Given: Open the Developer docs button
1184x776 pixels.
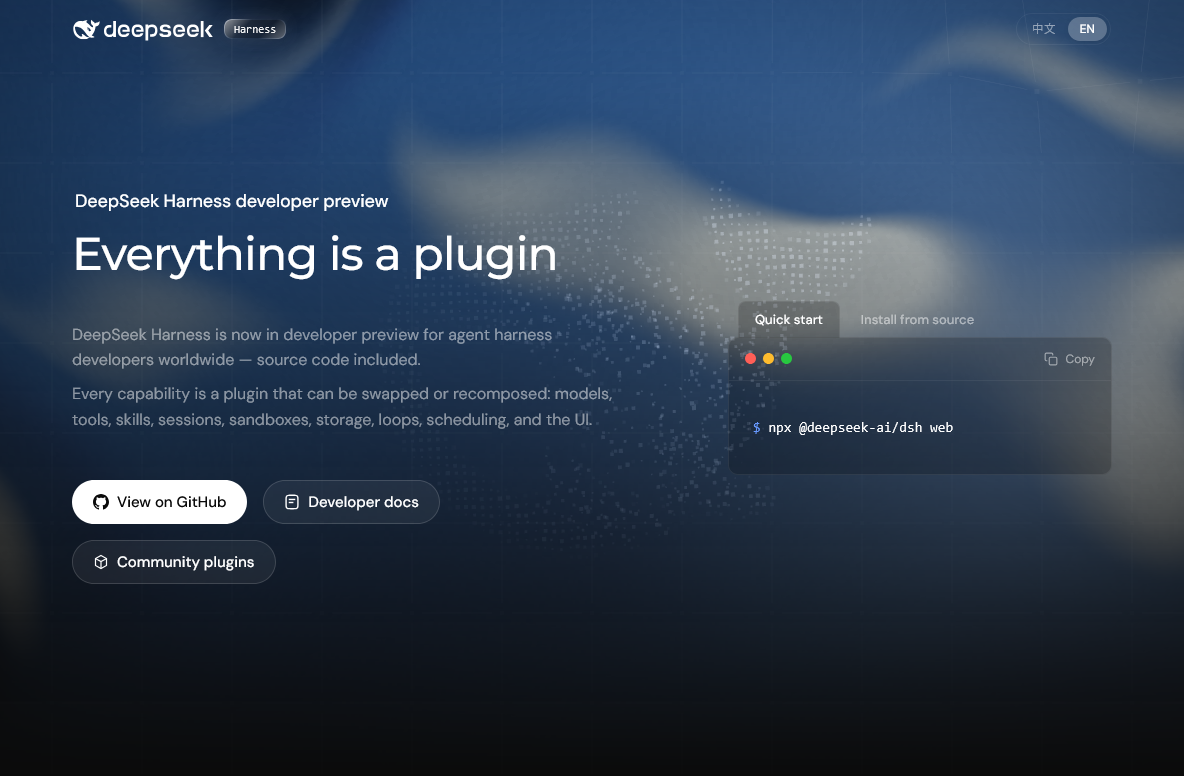Looking at the screenshot, I should (x=351, y=502).
